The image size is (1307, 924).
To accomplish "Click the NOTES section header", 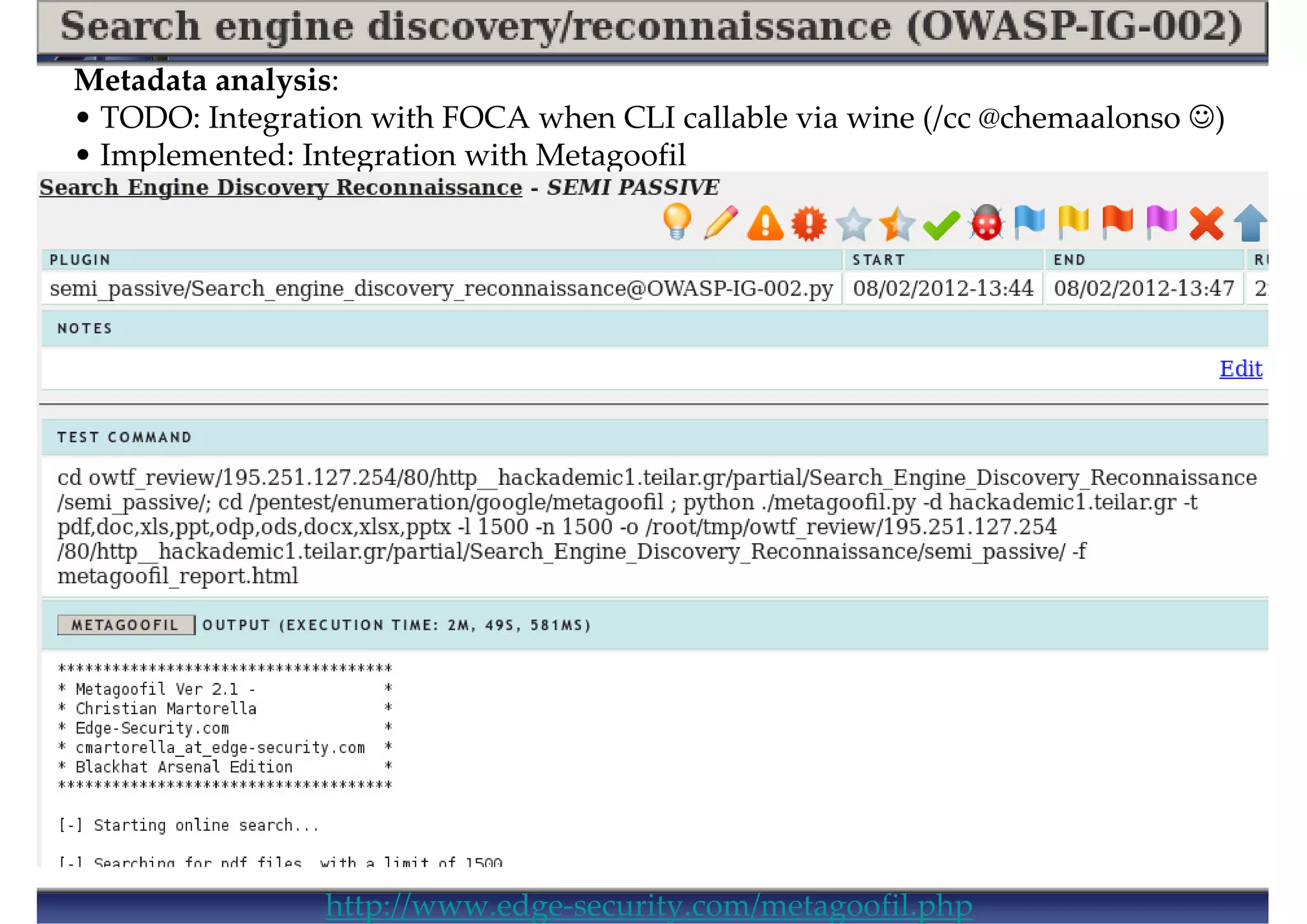I will coord(655,329).
